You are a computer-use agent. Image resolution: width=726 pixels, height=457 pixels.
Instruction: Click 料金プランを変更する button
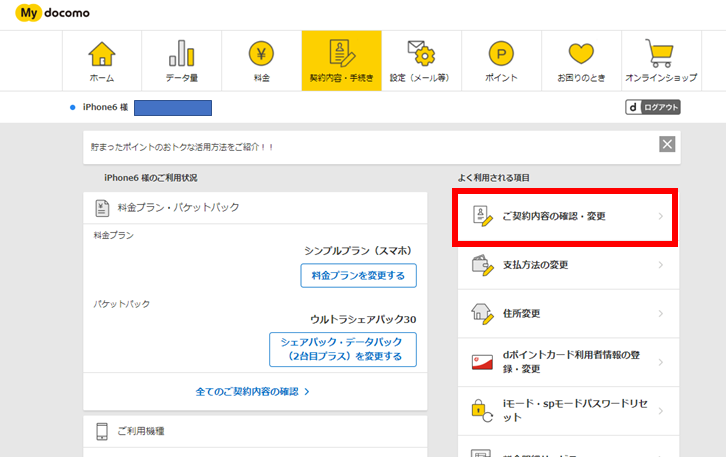(x=358, y=275)
